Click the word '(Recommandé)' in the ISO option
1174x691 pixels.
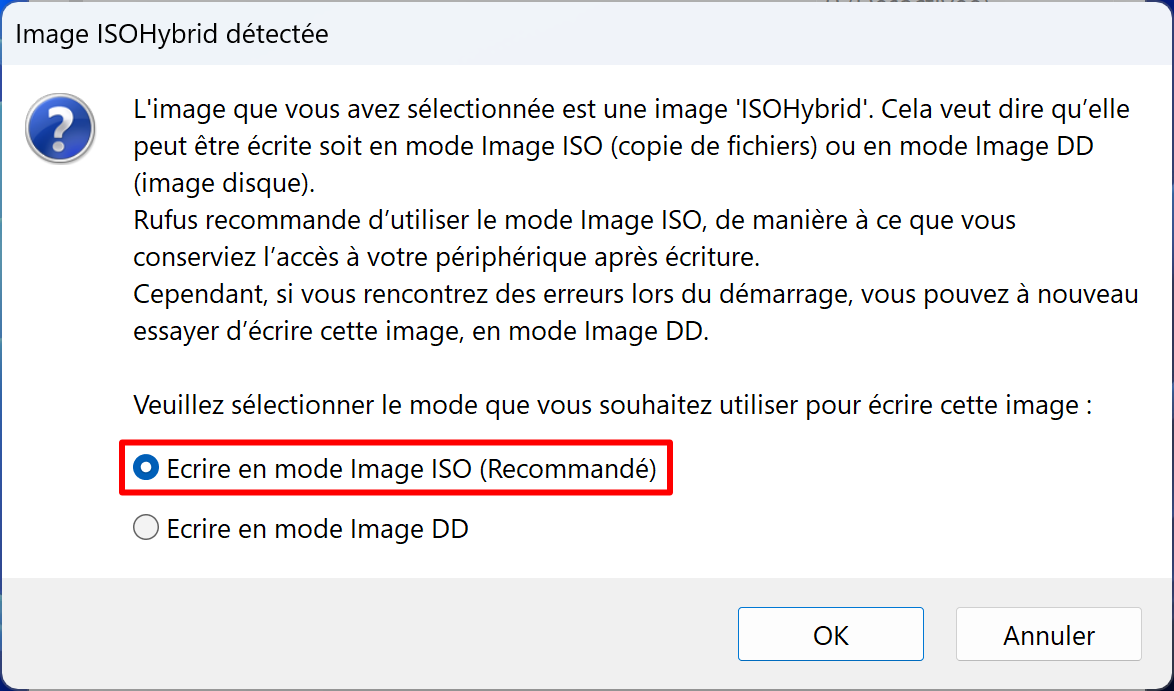568,469
